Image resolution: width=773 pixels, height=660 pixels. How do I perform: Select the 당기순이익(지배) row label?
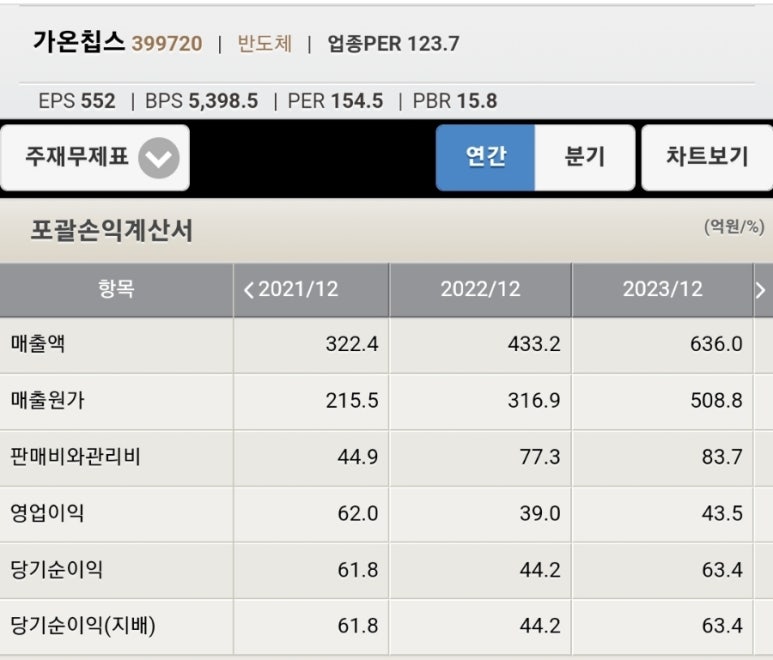(83, 626)
